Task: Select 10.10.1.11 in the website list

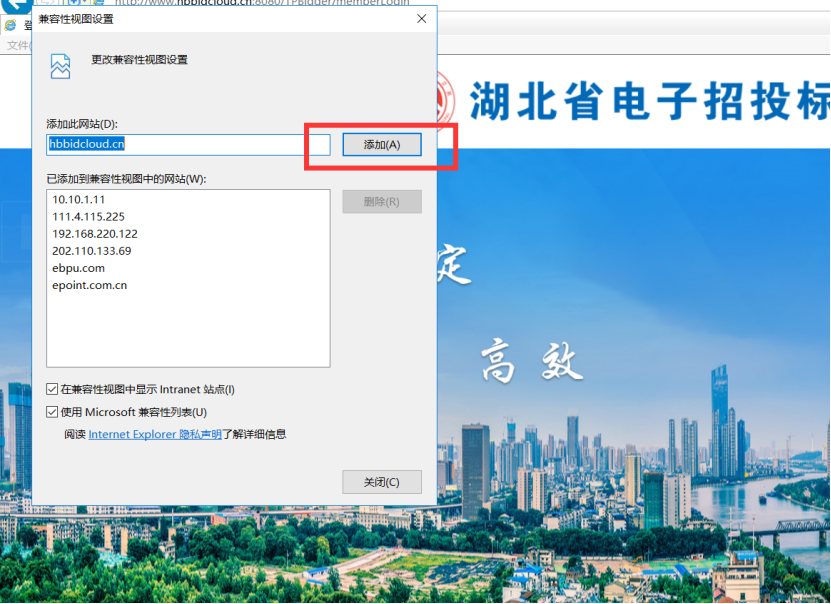Action: [x=79, y=199]
